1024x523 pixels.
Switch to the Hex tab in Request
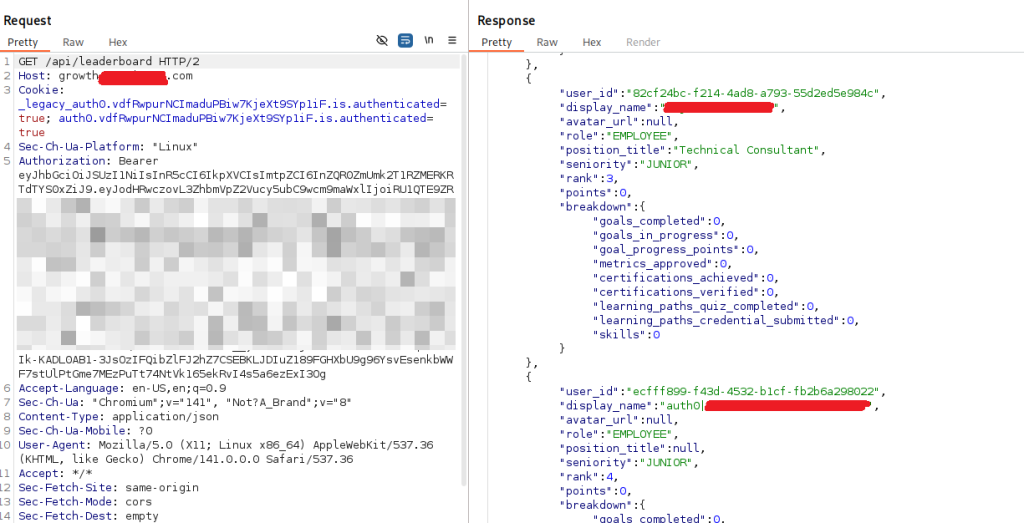coord(118,42)
